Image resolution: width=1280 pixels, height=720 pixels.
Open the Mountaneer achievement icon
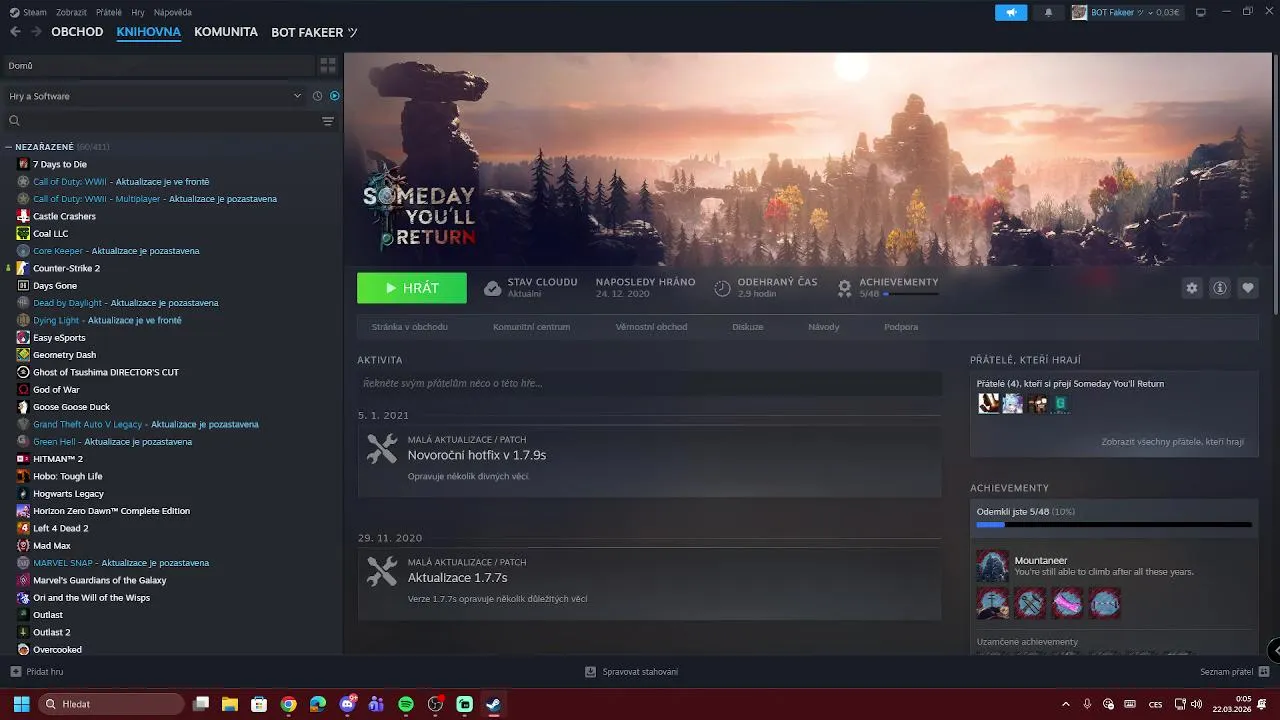point(993,566)
